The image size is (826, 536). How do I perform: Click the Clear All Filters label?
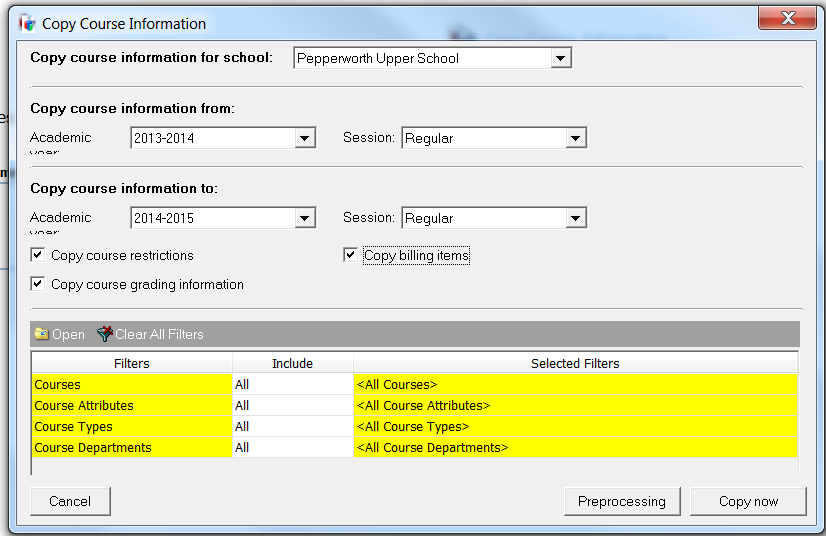pos(159,334)
